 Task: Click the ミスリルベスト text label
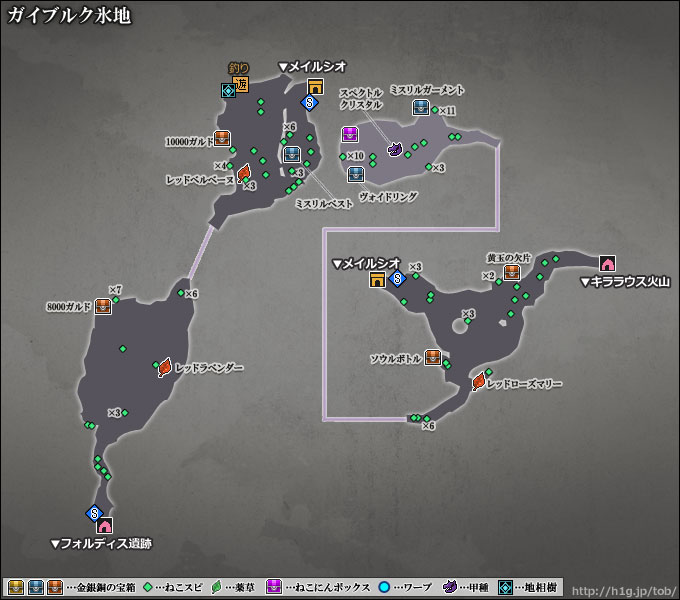click(324, 204)
